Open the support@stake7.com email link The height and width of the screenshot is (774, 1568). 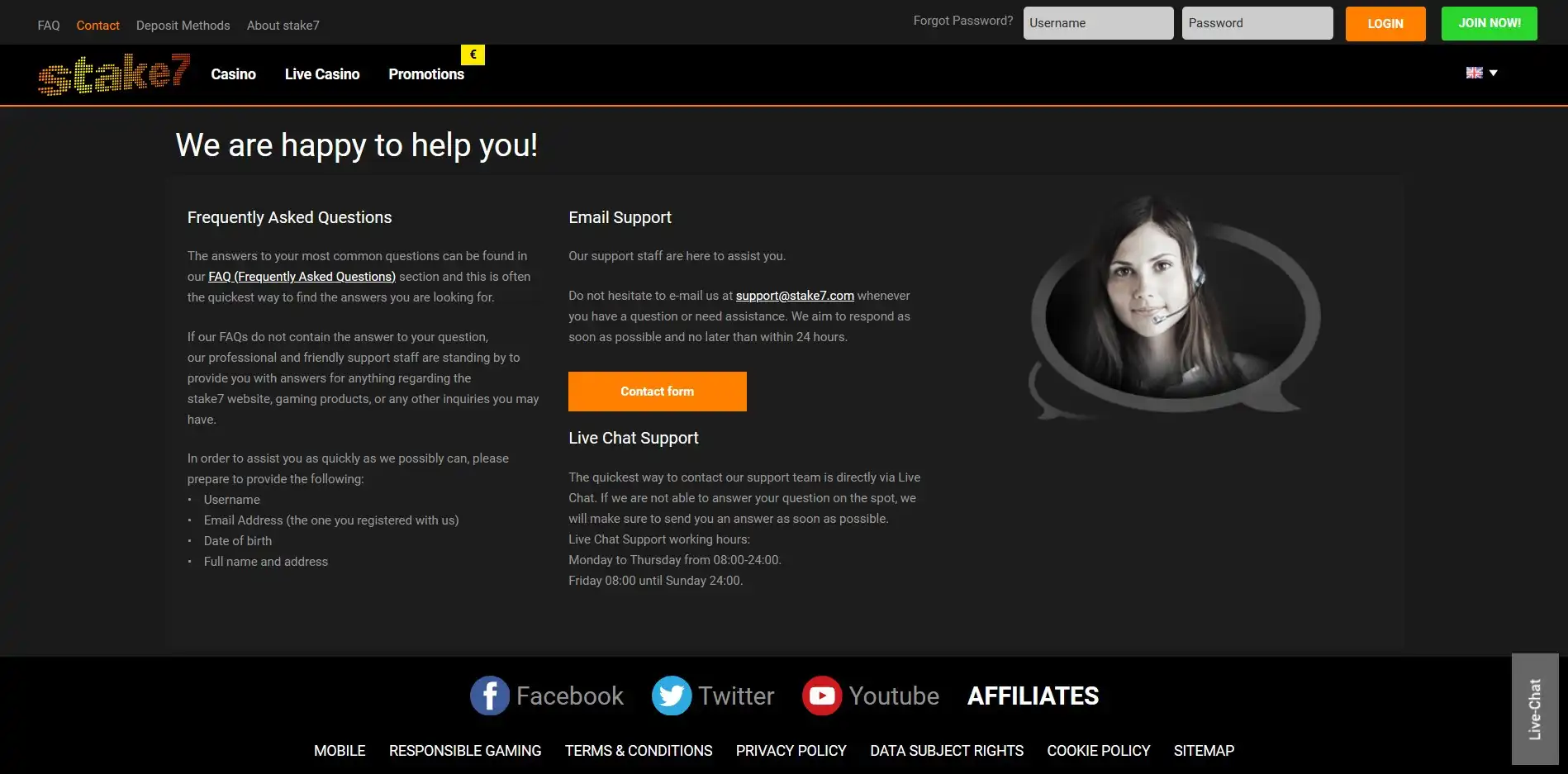point(795,296)
